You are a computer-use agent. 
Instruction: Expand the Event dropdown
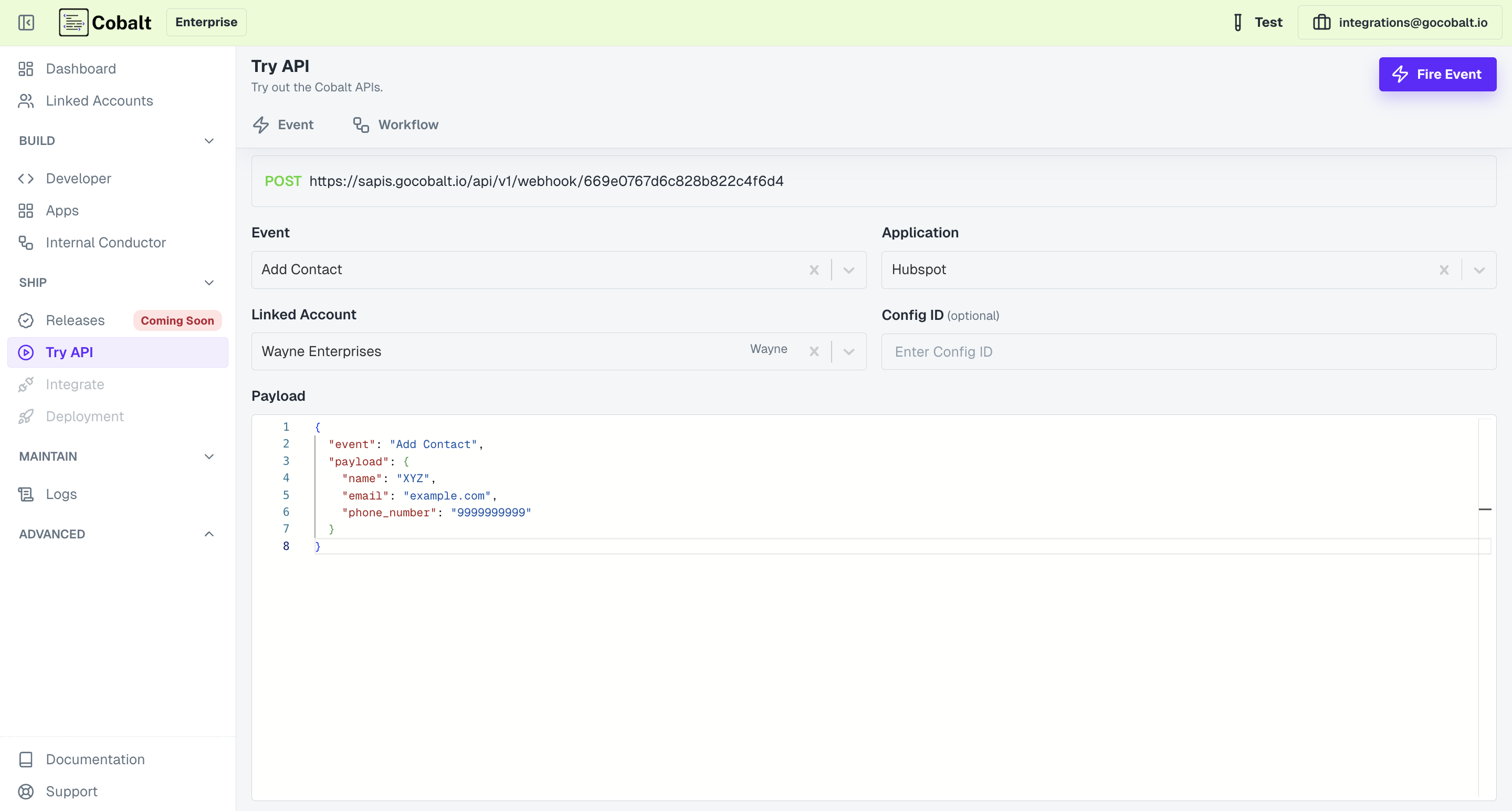pyautogui.click(x=848, y=269)
